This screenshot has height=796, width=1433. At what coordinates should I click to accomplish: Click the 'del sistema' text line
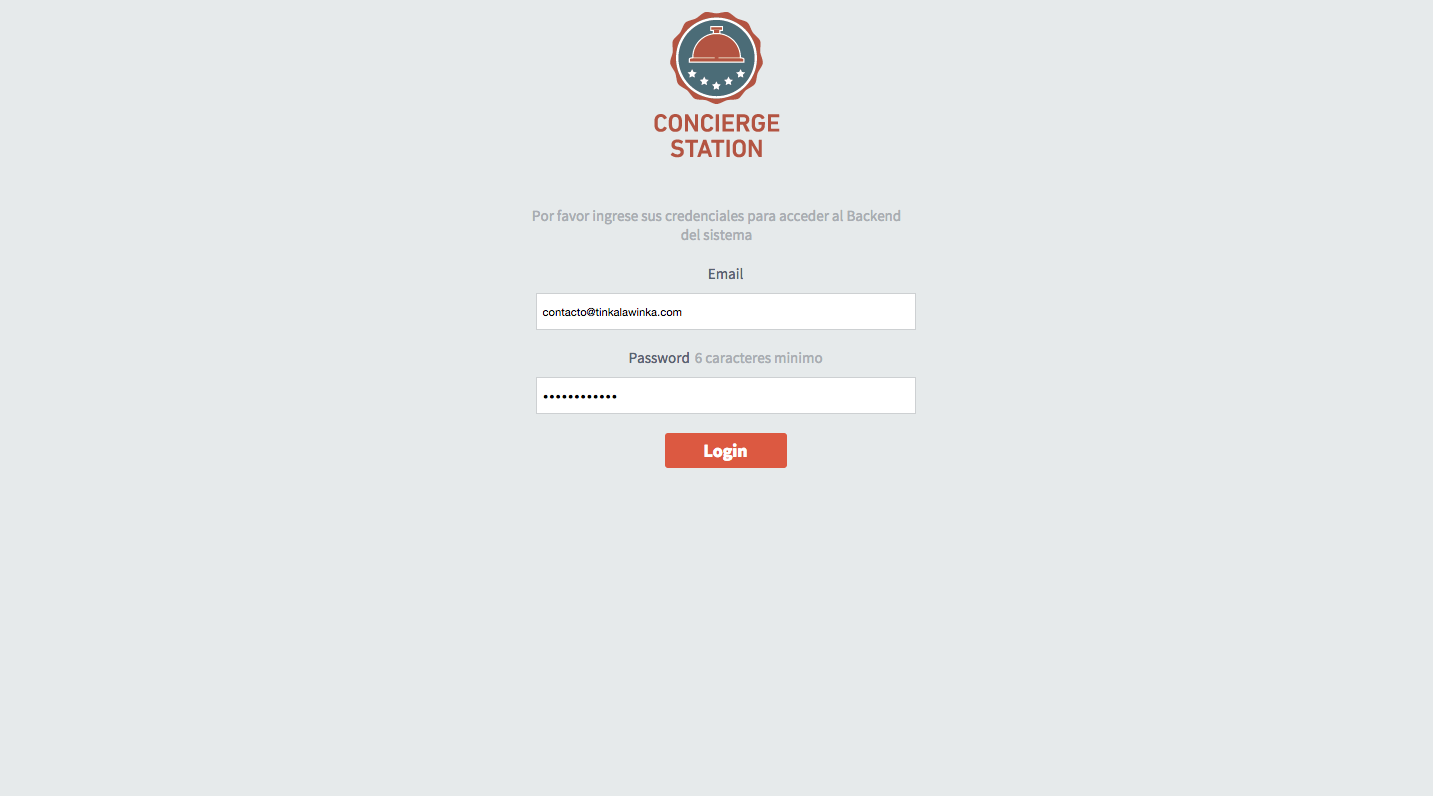(x=716, y=235)
